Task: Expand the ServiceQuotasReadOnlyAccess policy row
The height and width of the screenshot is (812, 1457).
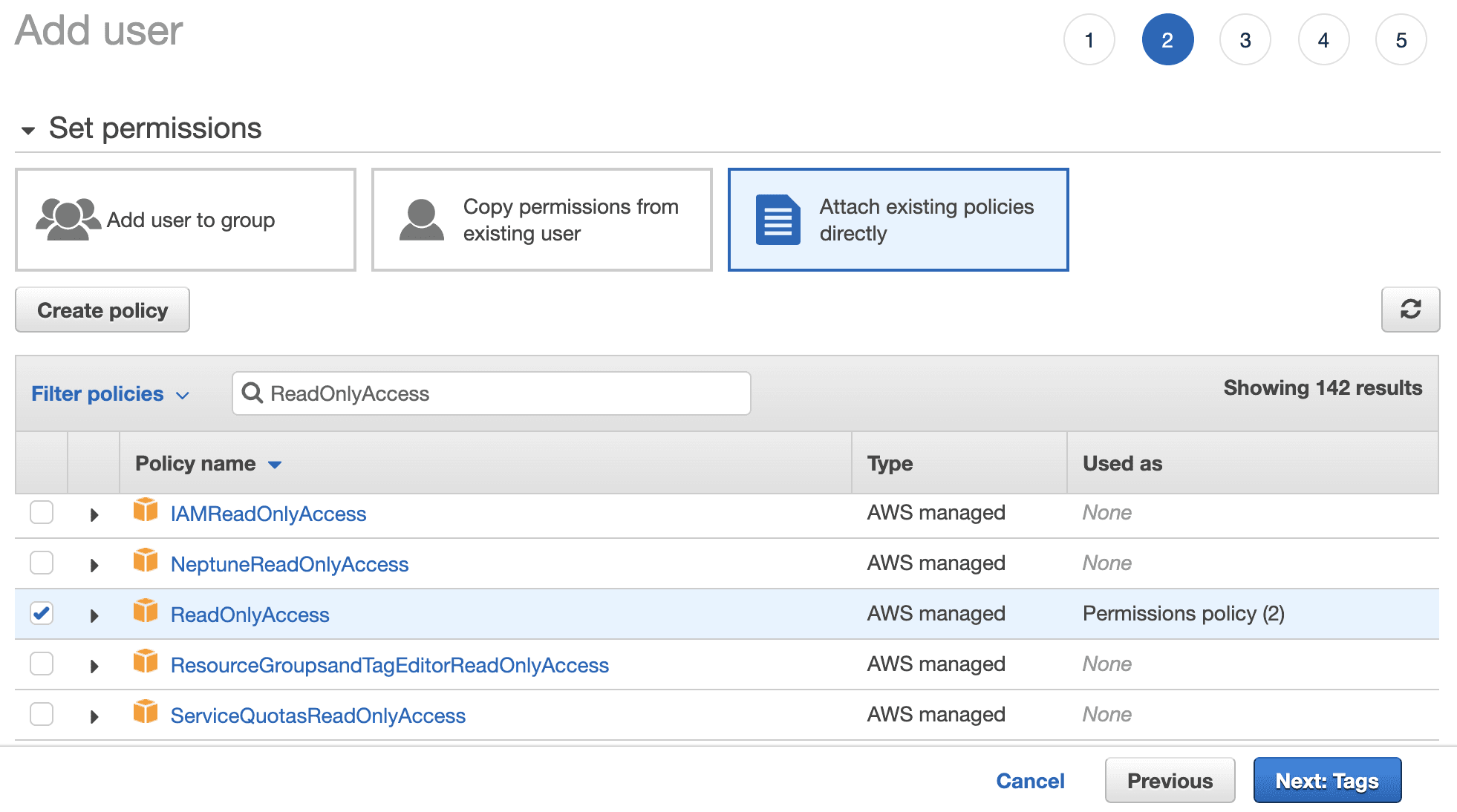Action: tap(94, 716)
